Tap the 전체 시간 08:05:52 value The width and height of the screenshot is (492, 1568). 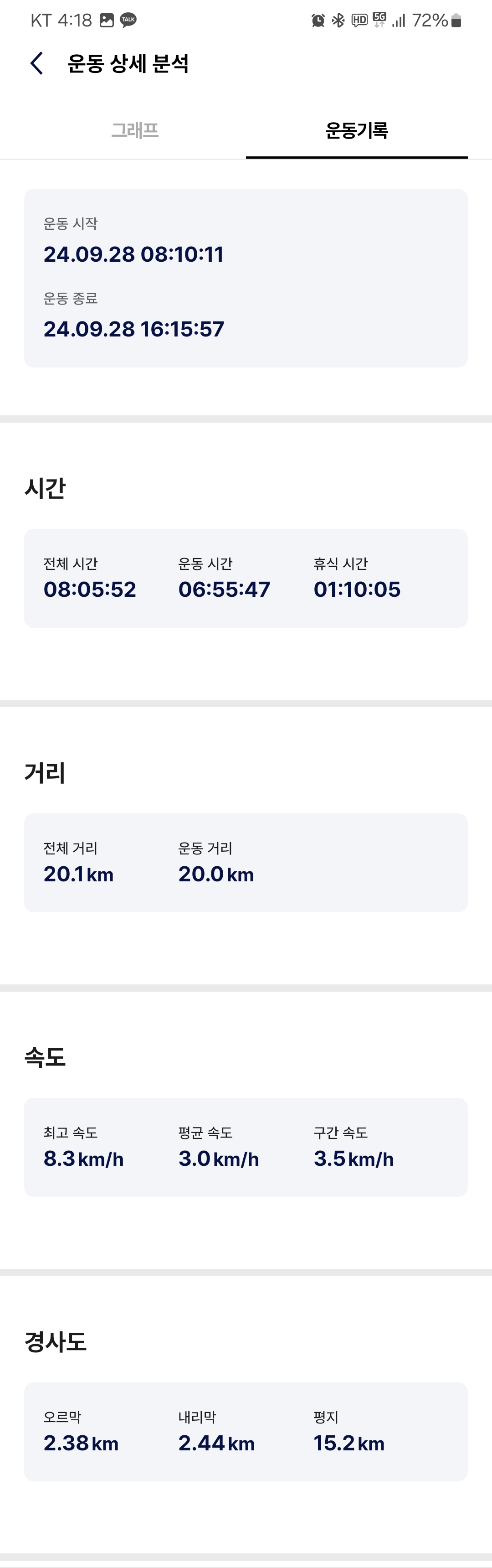(x=90, y=589)
